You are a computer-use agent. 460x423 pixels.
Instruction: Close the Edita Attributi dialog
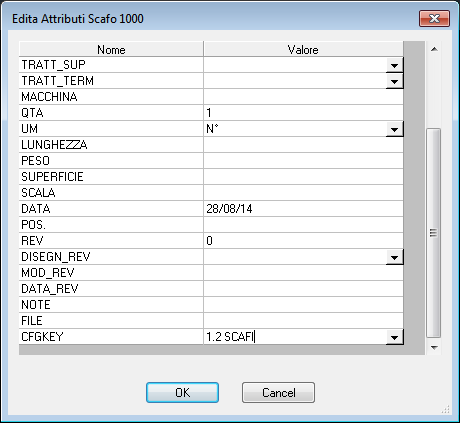(434, 18)
